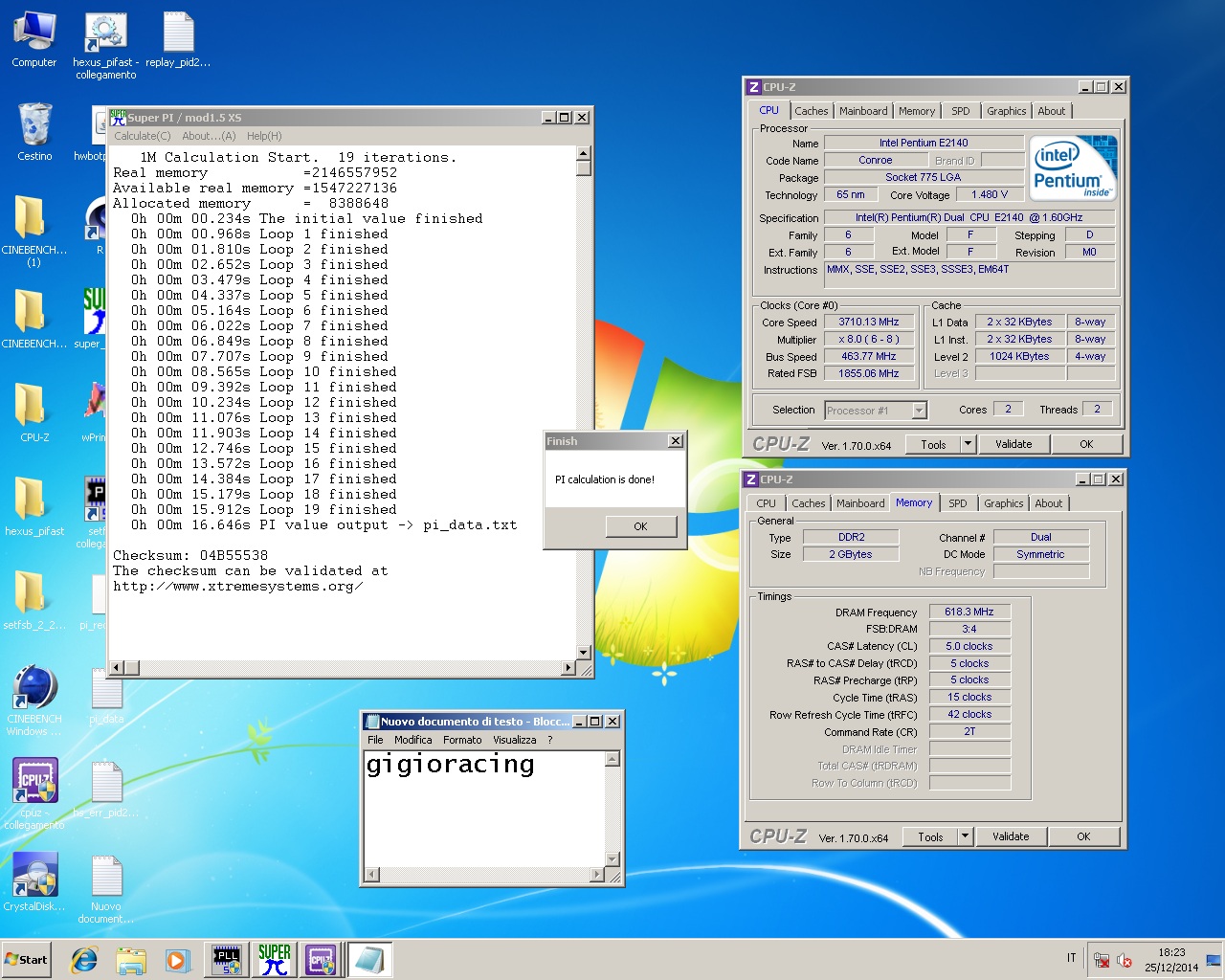Open CINEBENCH (1) folder icon
1225x980 pixels.
click(34, 230)
